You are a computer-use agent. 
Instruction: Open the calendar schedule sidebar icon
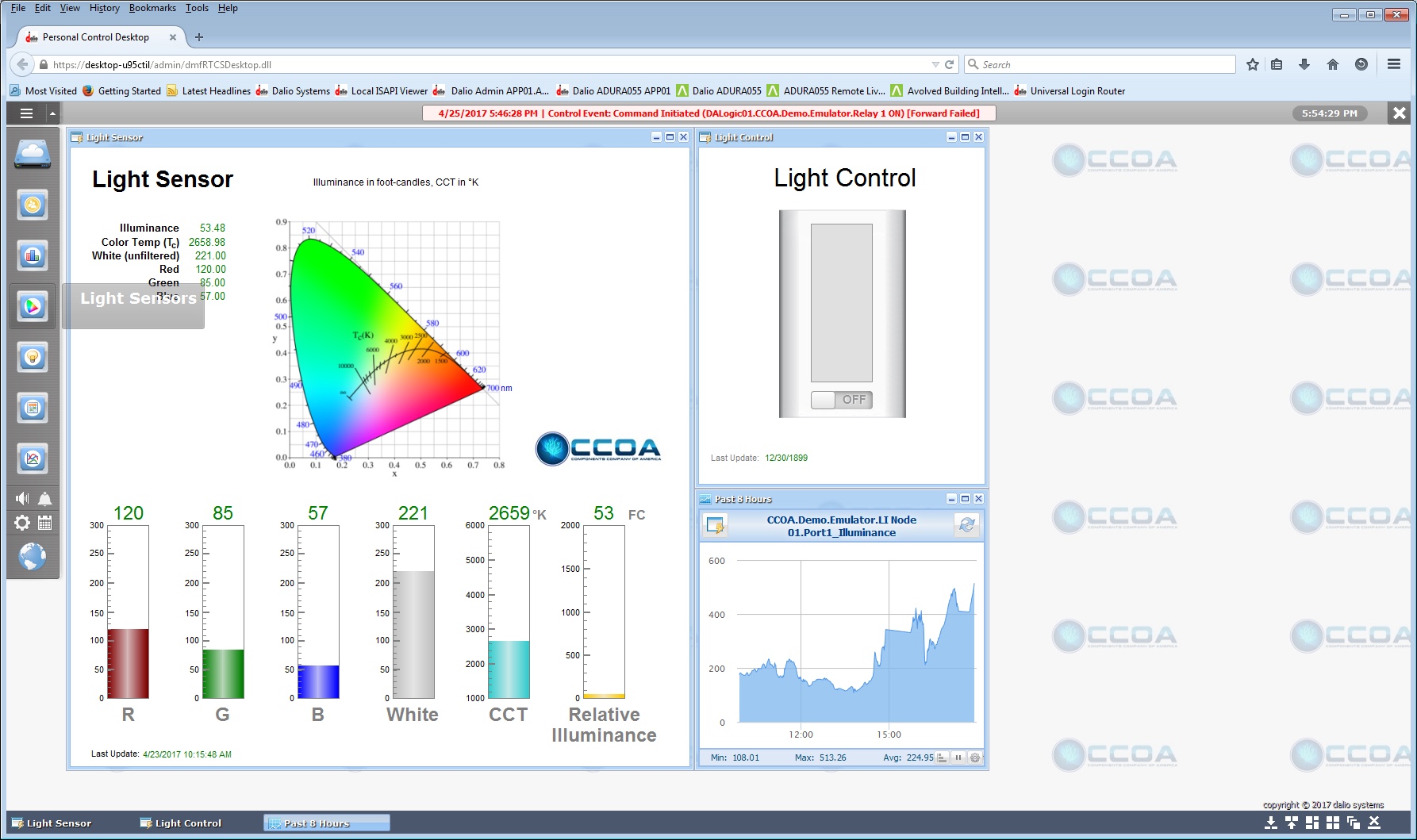pyautogui.click(x=33, y=408)
